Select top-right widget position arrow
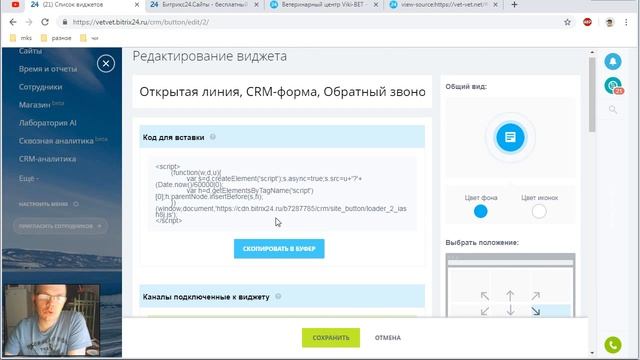The width and height of the screenshot is (640, 360). tap(536, 296)
